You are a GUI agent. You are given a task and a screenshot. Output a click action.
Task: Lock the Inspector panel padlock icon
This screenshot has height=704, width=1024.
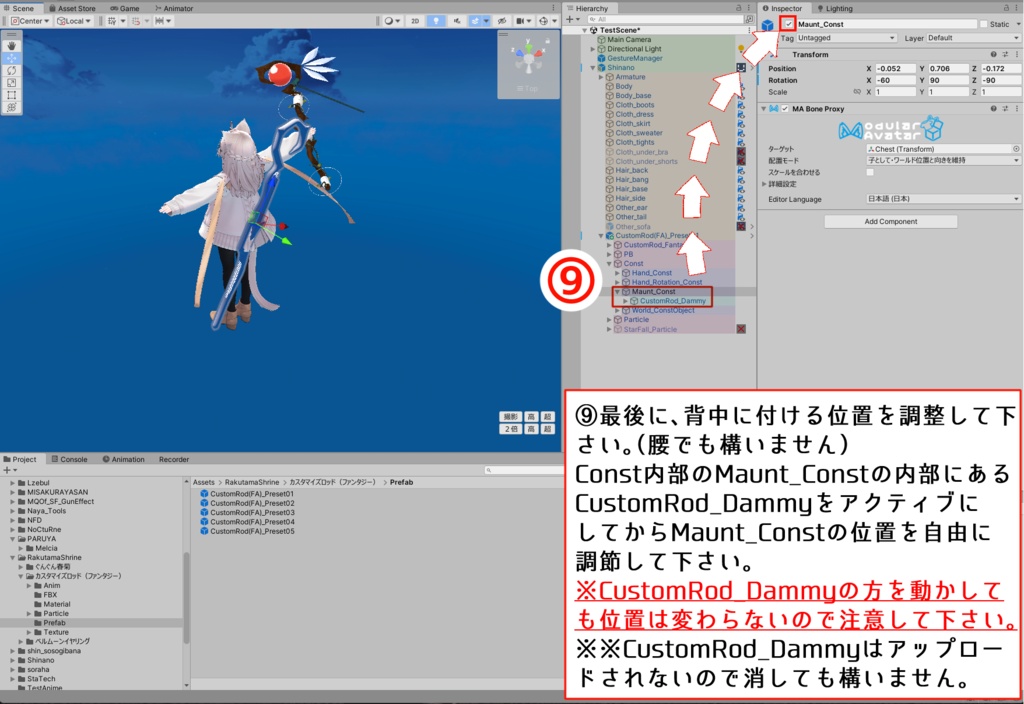pos(1006,8)
